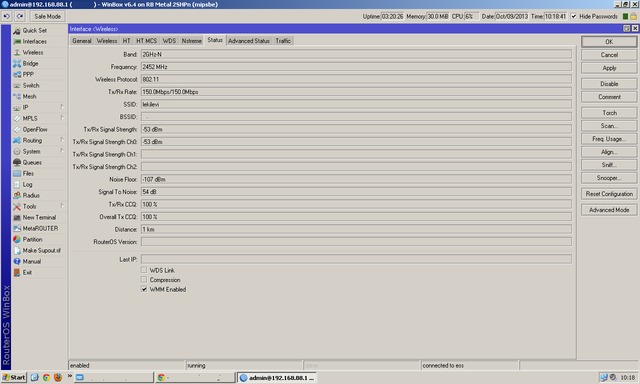640x384 pixels.
Task: Expand the System submenu
Action: [62, 151]
